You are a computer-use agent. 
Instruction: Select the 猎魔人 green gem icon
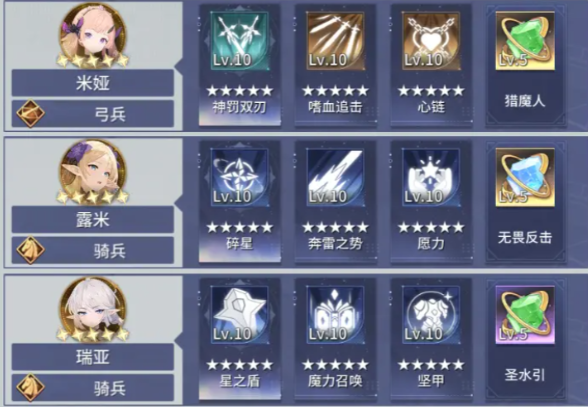(x=525, y=41)
